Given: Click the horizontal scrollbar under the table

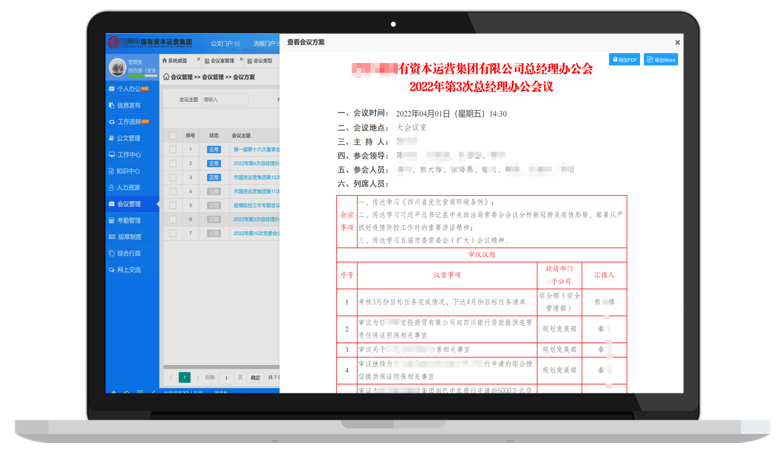Looking at the screenshot, I should 221,367.
